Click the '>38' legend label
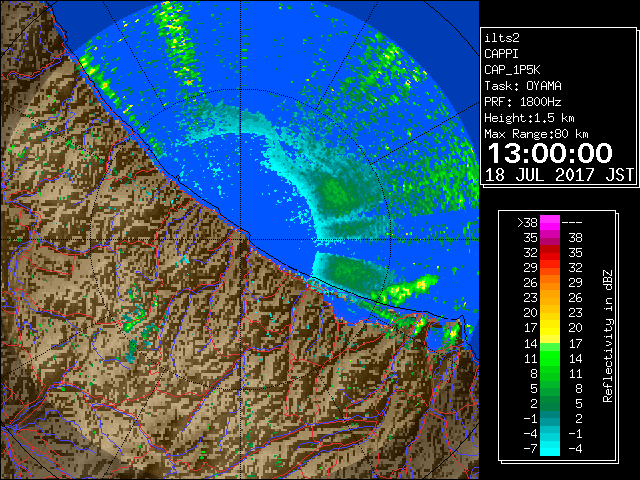The width and height of the screenshot is (640, 480). coord(527,223)
